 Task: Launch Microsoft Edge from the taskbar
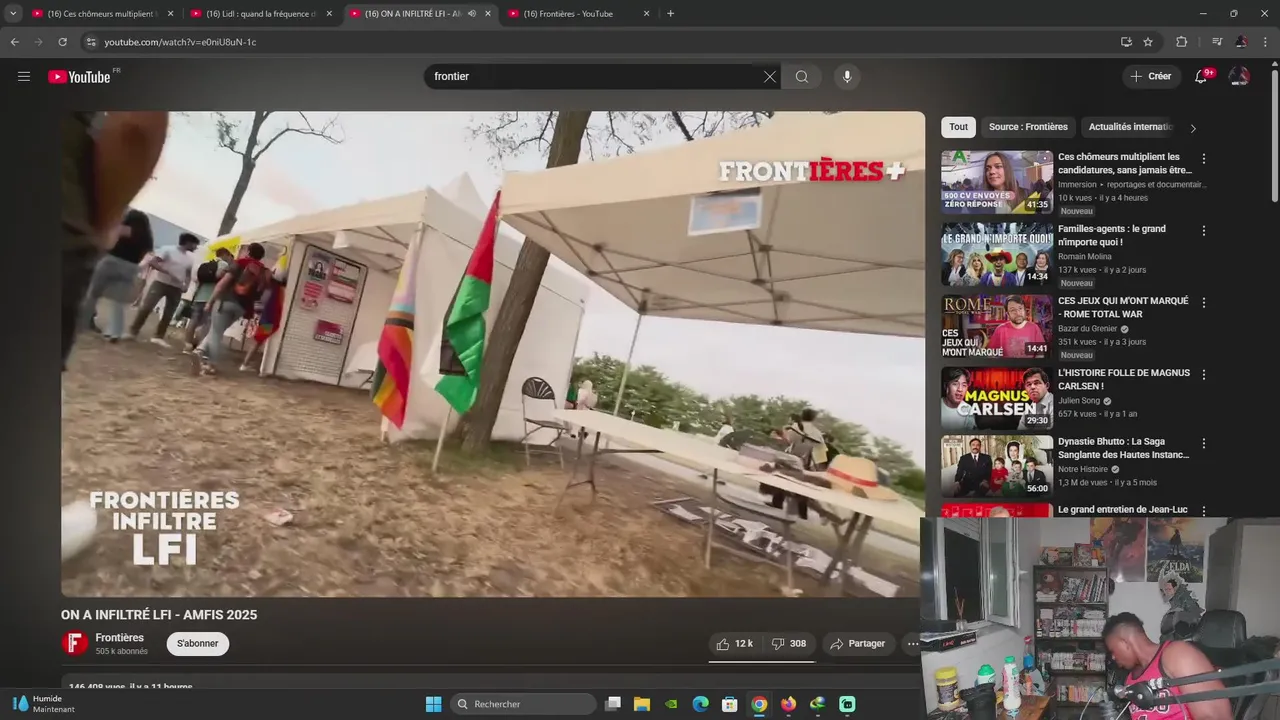pos(701,704)
